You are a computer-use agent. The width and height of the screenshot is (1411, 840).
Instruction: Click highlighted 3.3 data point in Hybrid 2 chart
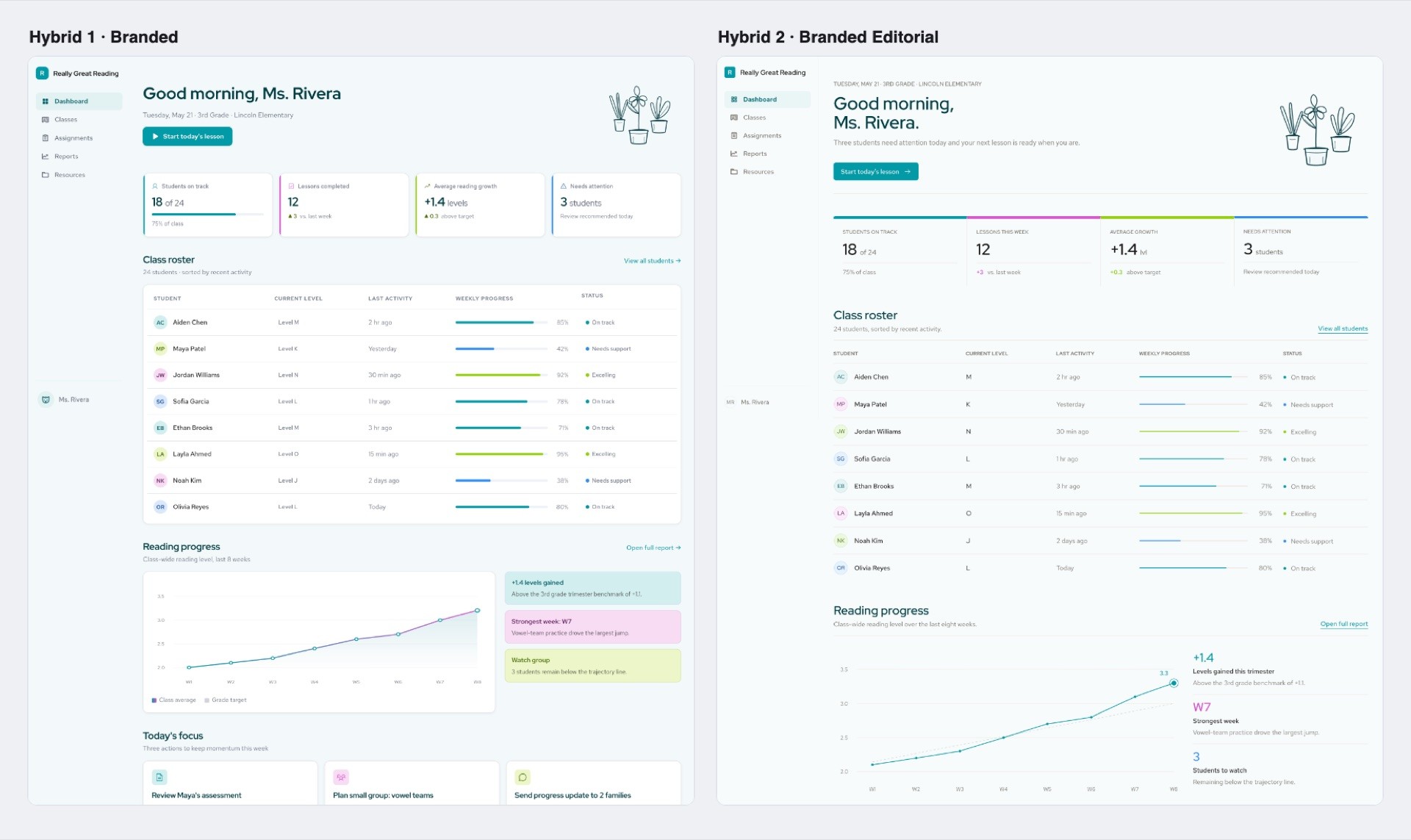tap(1174, 683)
